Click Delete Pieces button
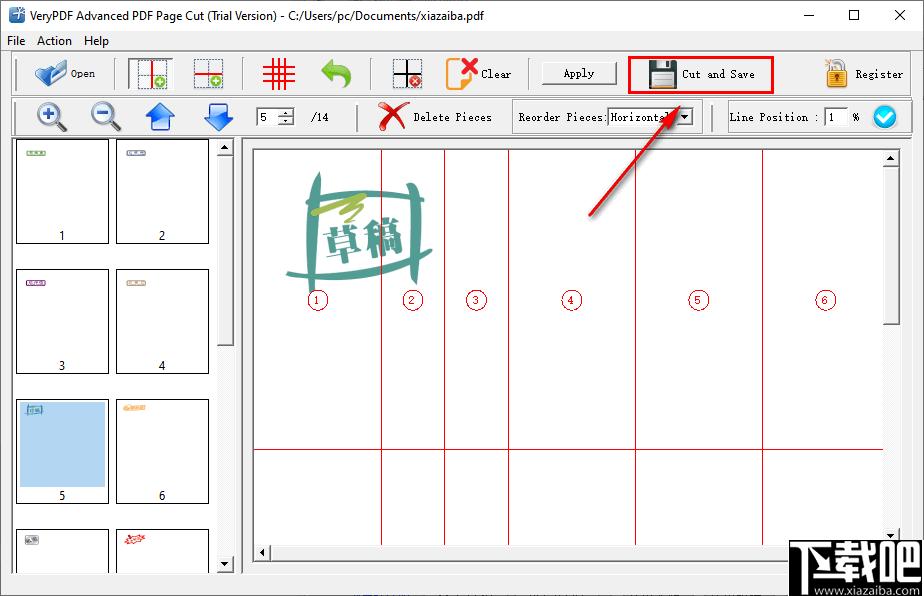Viewport: 924px width, 596px height. point(434,117)
